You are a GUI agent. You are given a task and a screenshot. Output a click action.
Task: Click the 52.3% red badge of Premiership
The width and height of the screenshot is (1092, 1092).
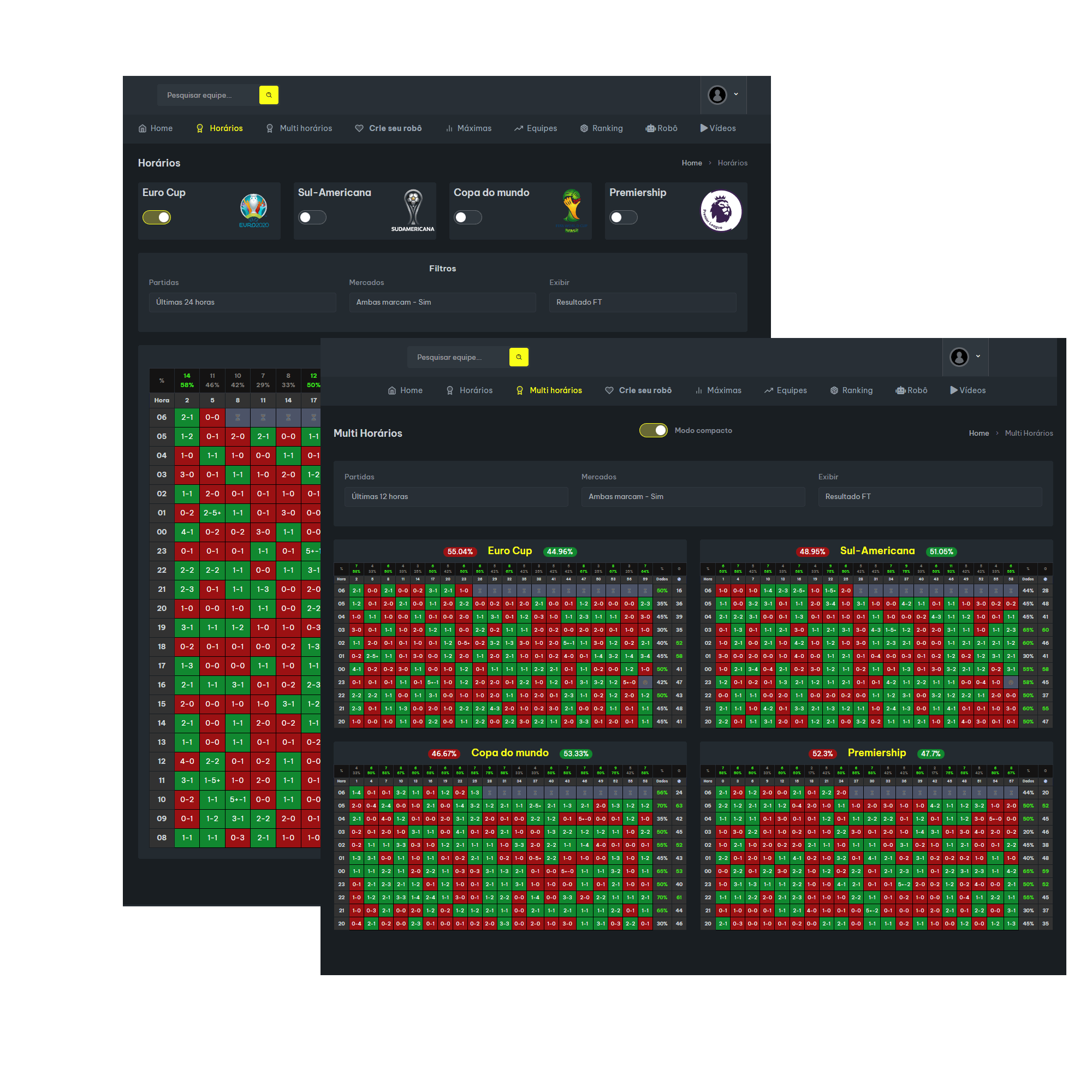coord(822,753)
